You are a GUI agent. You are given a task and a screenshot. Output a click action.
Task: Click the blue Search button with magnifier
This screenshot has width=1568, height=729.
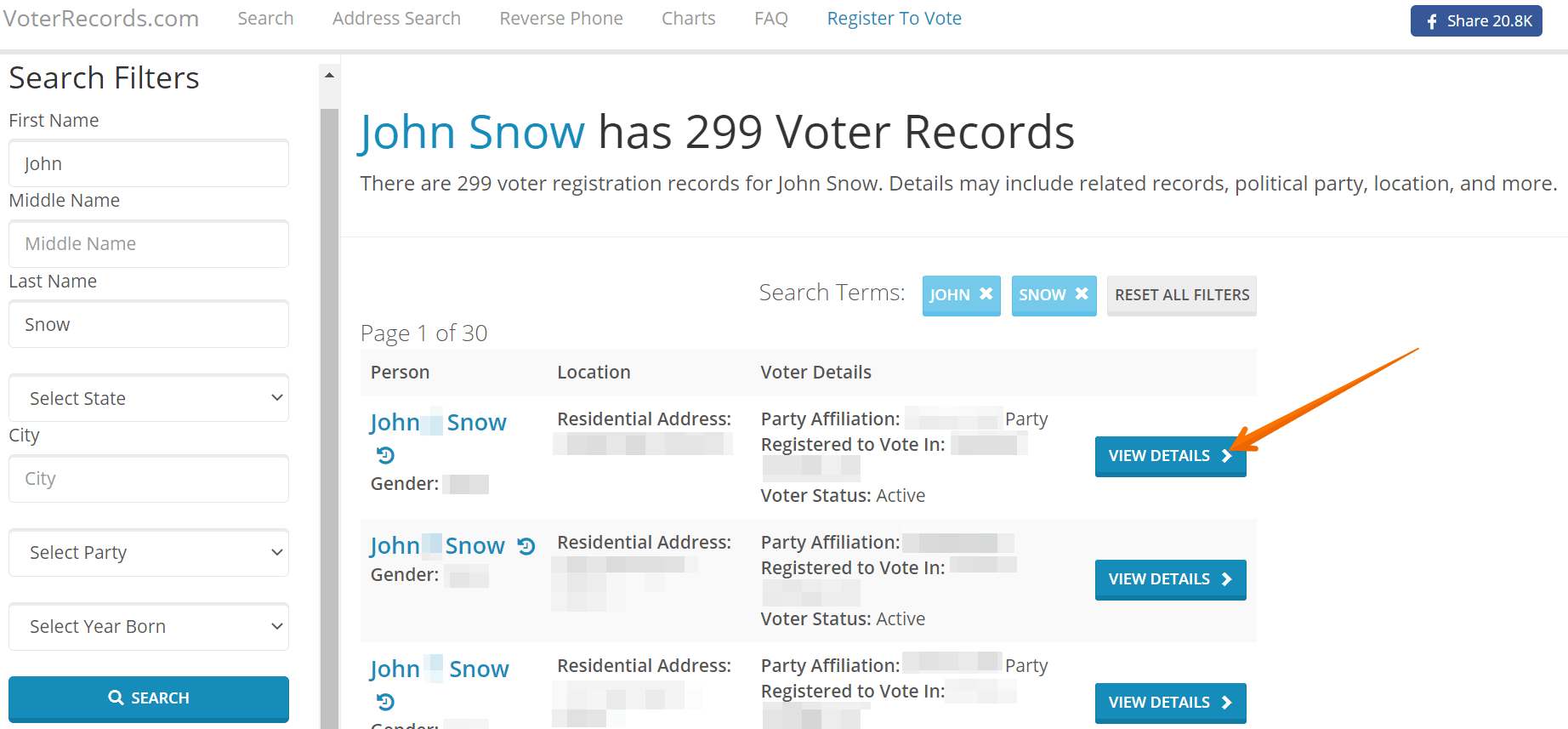pyautogui.click(x=149, y=698)
